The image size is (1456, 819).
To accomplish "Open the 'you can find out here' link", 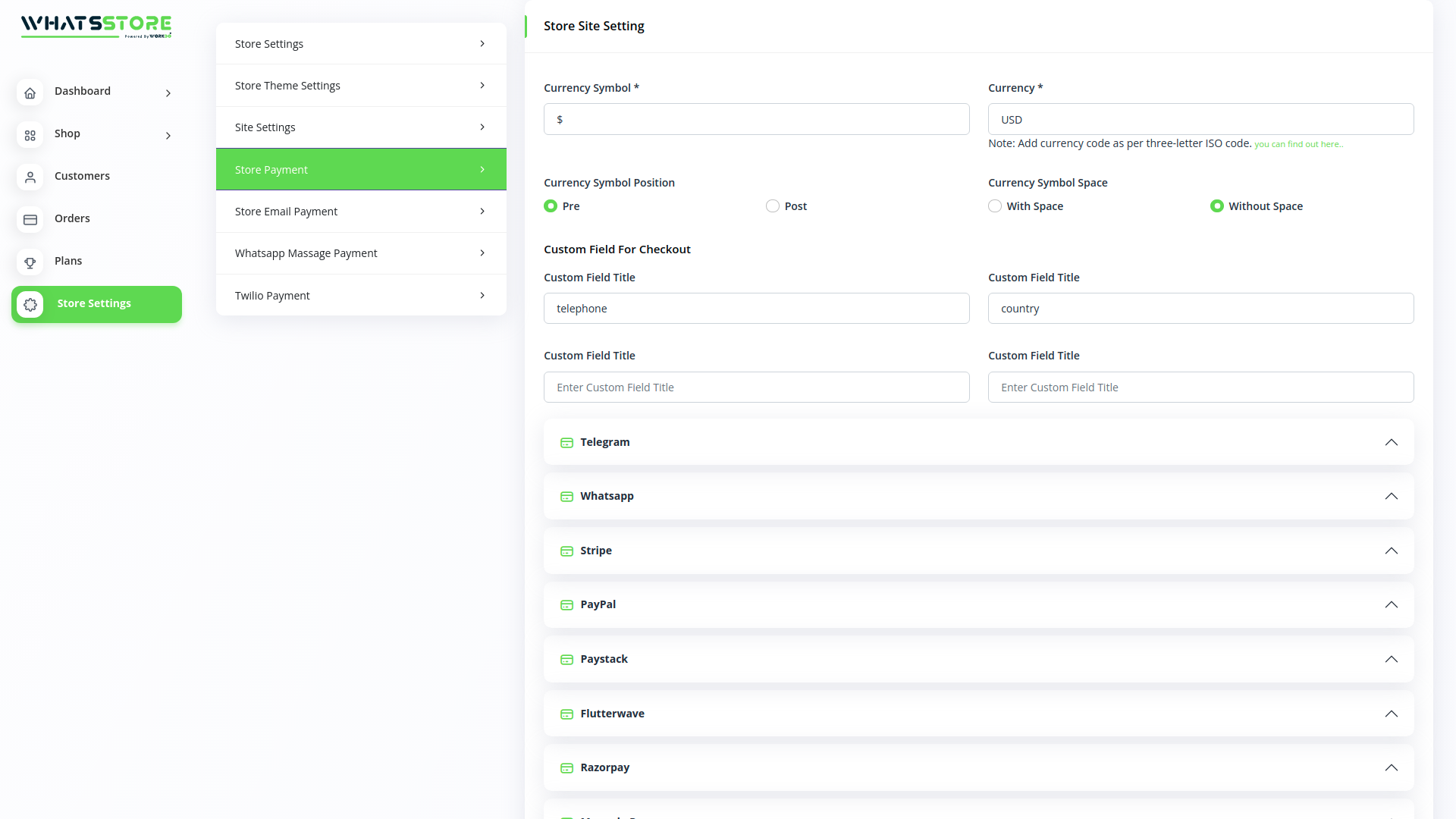I will [1298, 144].
